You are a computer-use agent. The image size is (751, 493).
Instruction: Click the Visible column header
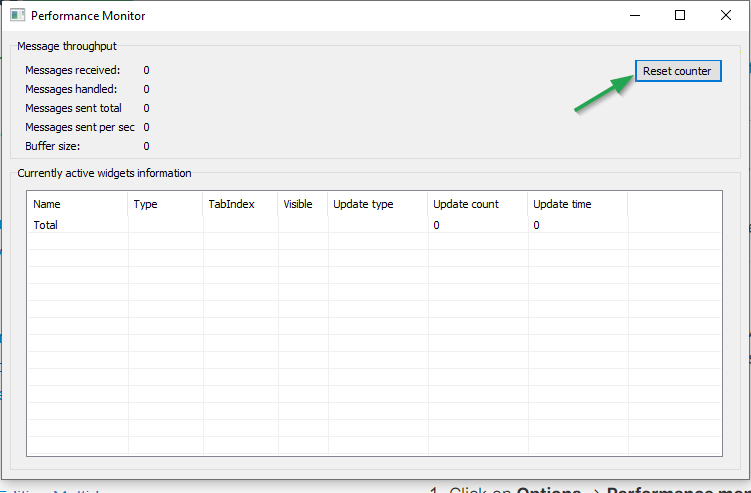[302, 204]
